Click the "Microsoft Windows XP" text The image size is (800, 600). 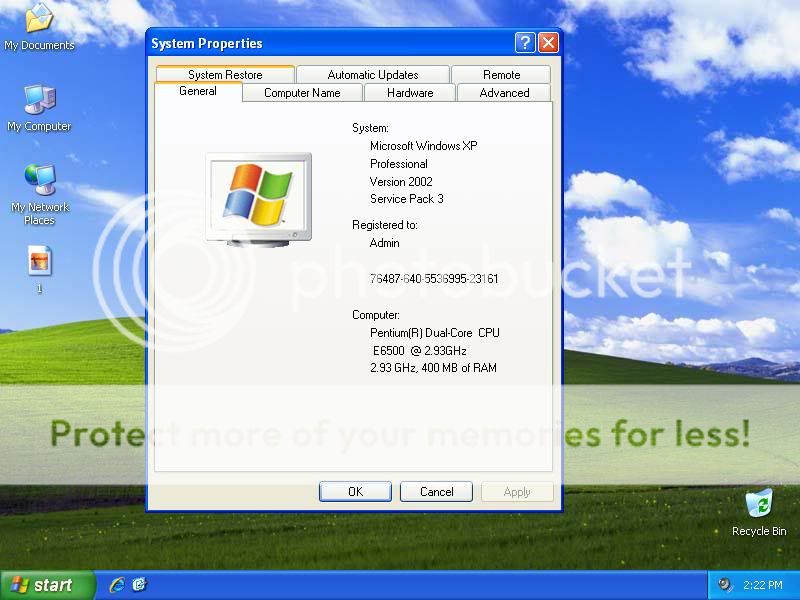tap(423, 146)
